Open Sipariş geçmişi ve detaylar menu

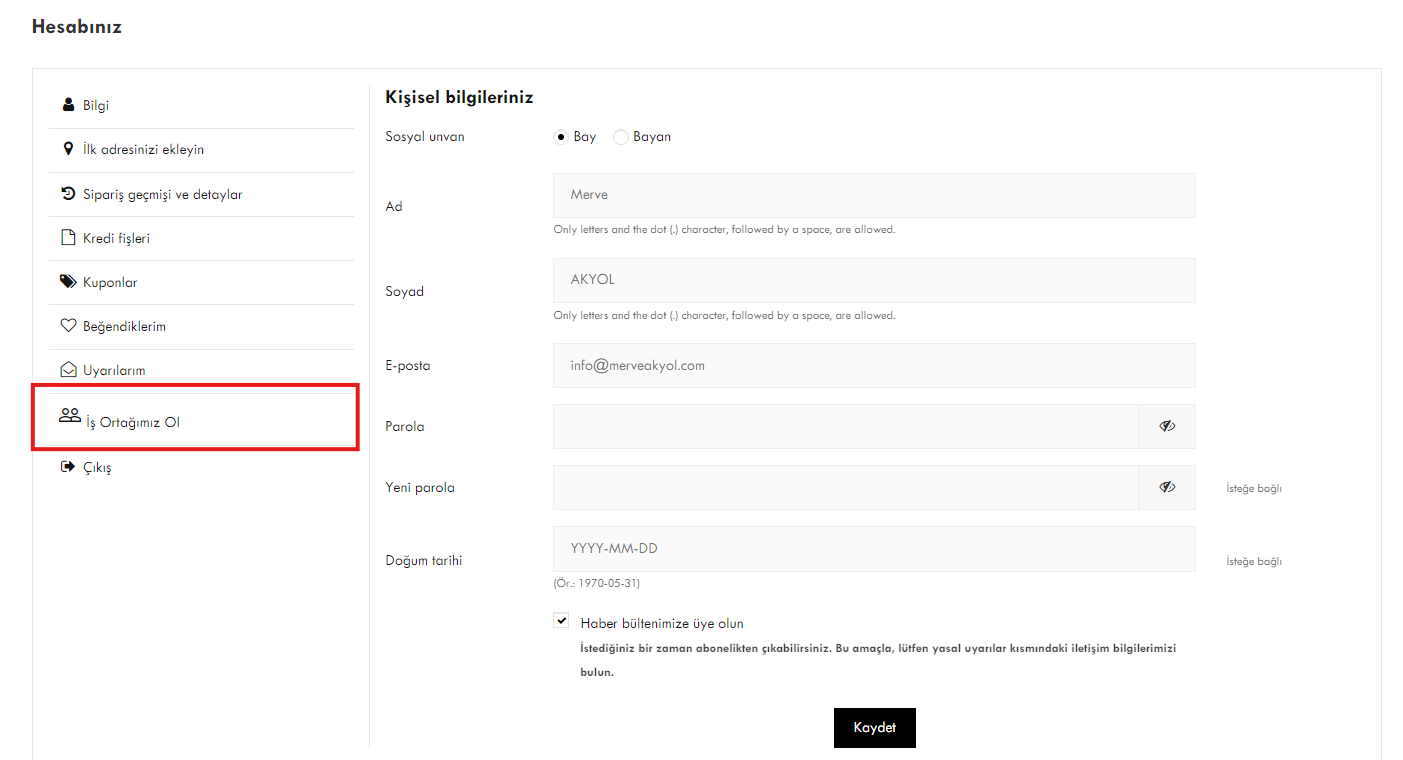tap(162, 194)
